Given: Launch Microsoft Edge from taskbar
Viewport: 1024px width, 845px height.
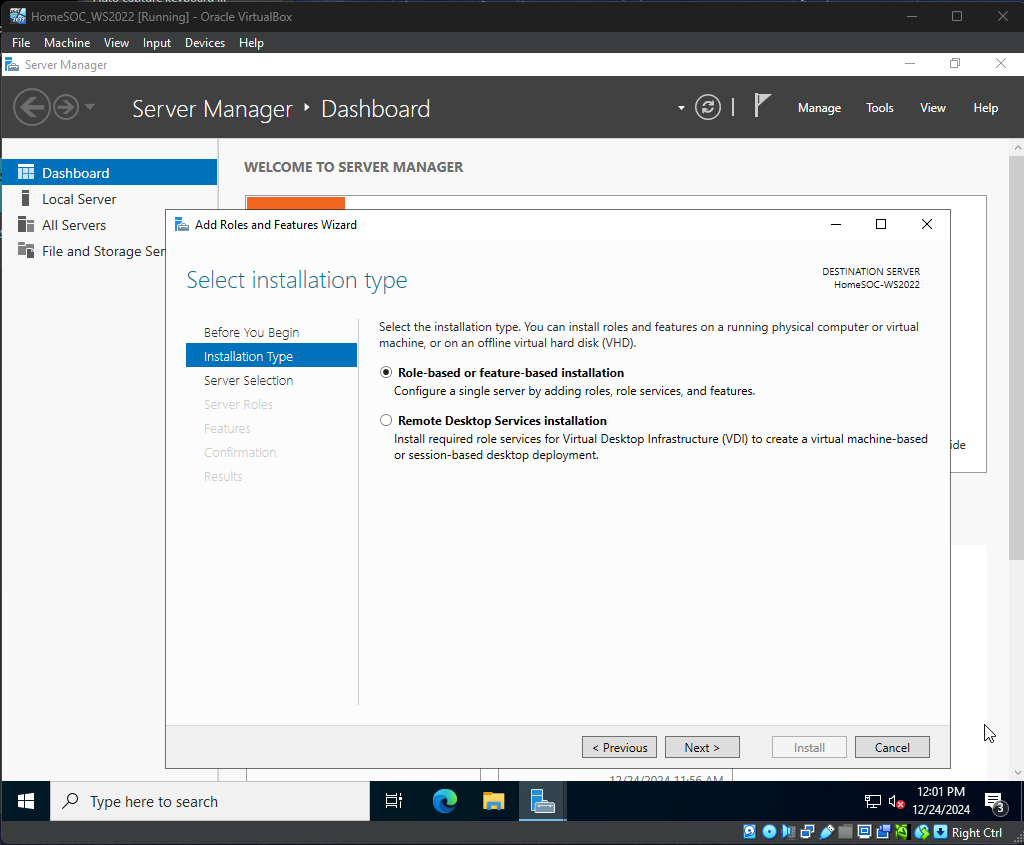Looking at the screenshot, I should [x=445, y=801].
